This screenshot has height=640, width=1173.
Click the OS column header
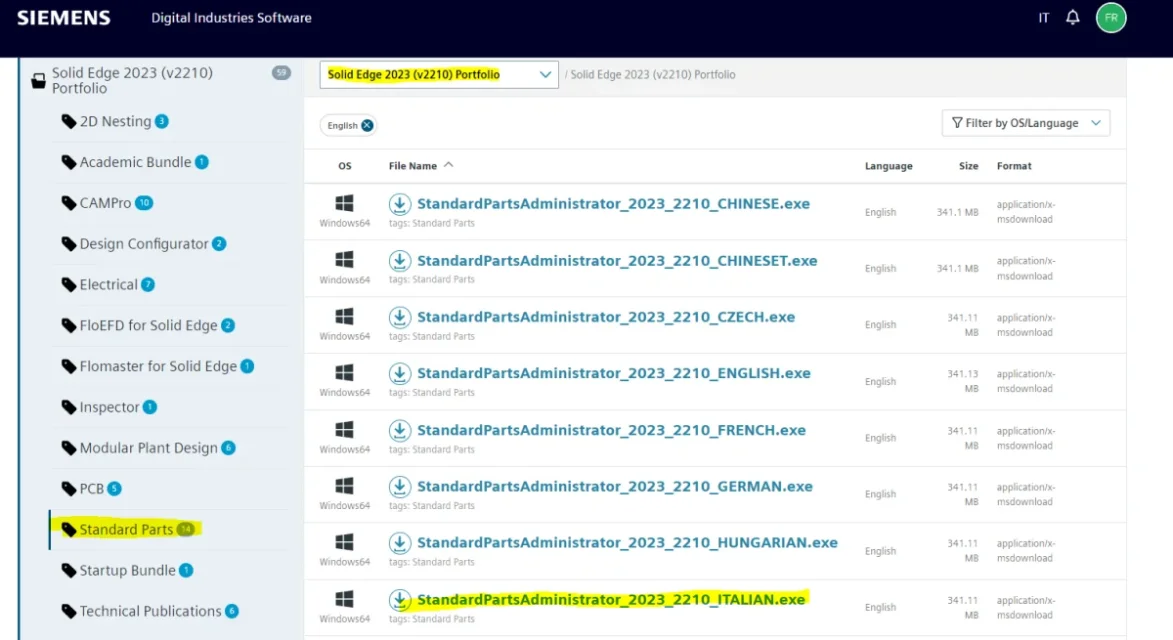pos(344,166)
